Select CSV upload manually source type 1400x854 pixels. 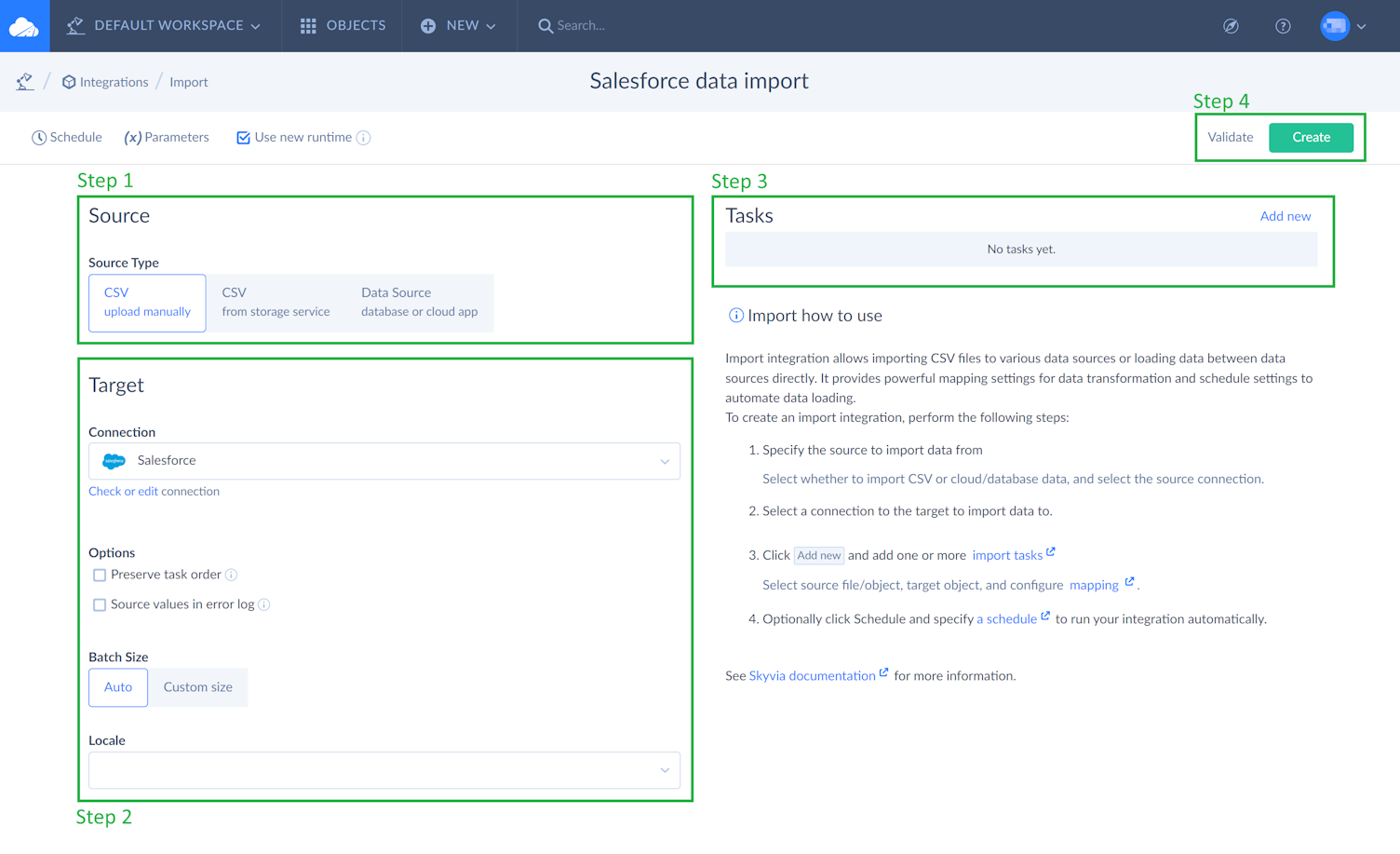click(147, 303)
